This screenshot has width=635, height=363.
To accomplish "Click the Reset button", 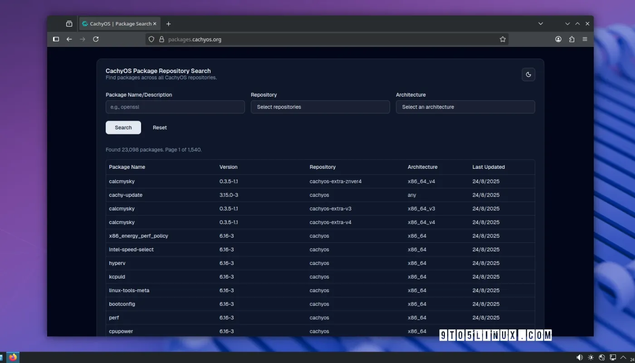I will [160, 128].
